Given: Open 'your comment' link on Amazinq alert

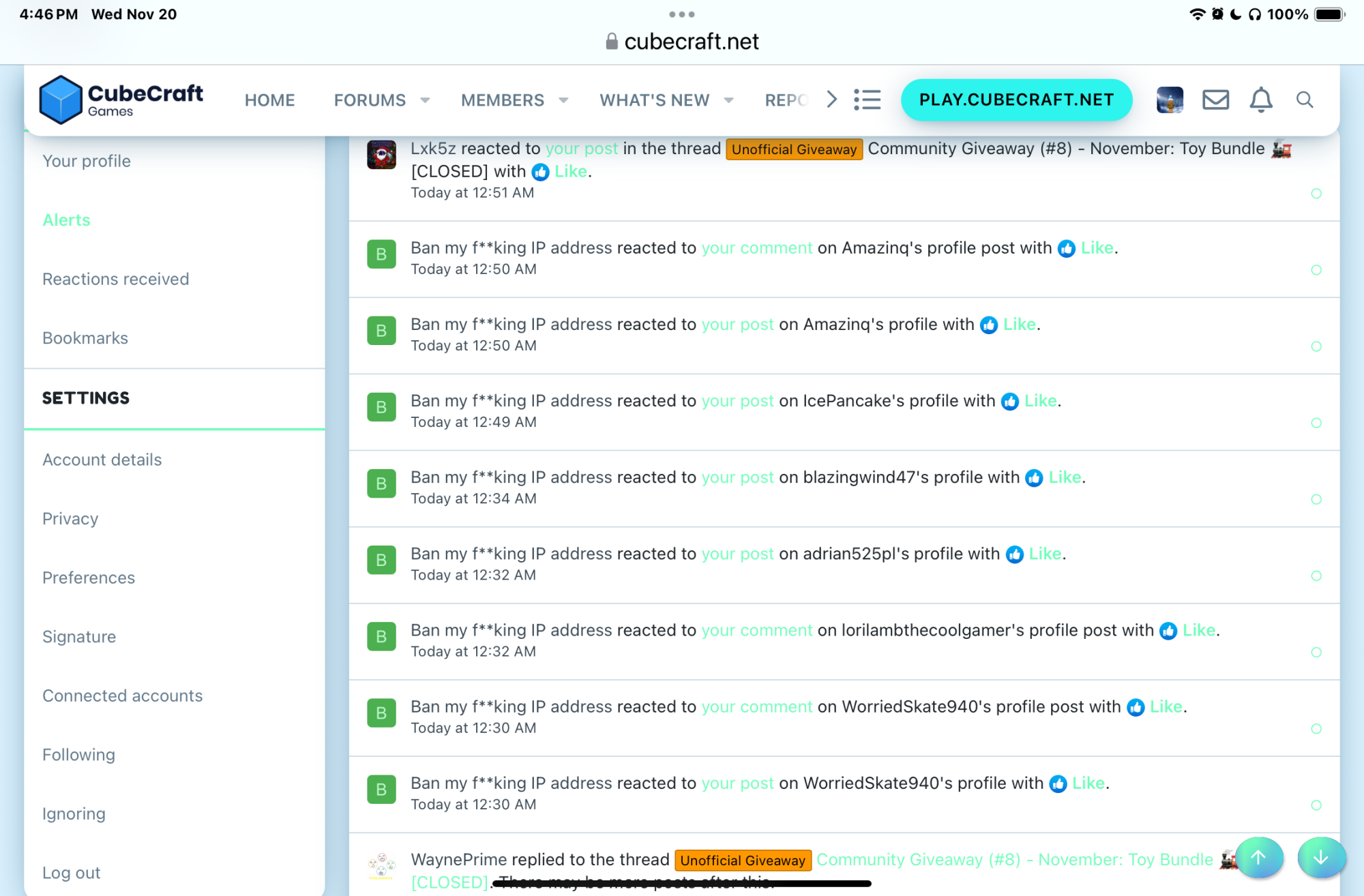Looking at the screenshot, I should 757,248.
